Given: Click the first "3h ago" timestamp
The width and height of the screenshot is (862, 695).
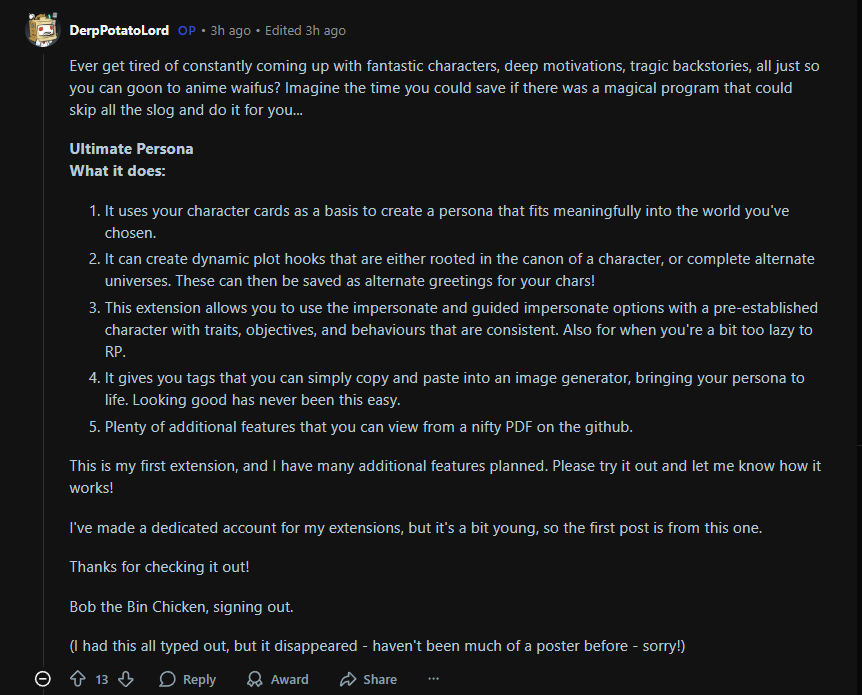Looking at the screenshot, I should coord(229,30).
